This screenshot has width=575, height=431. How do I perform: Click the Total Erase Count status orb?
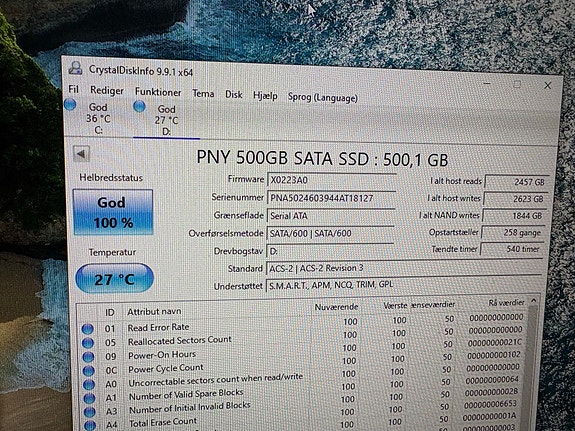(x=90, y=425)
